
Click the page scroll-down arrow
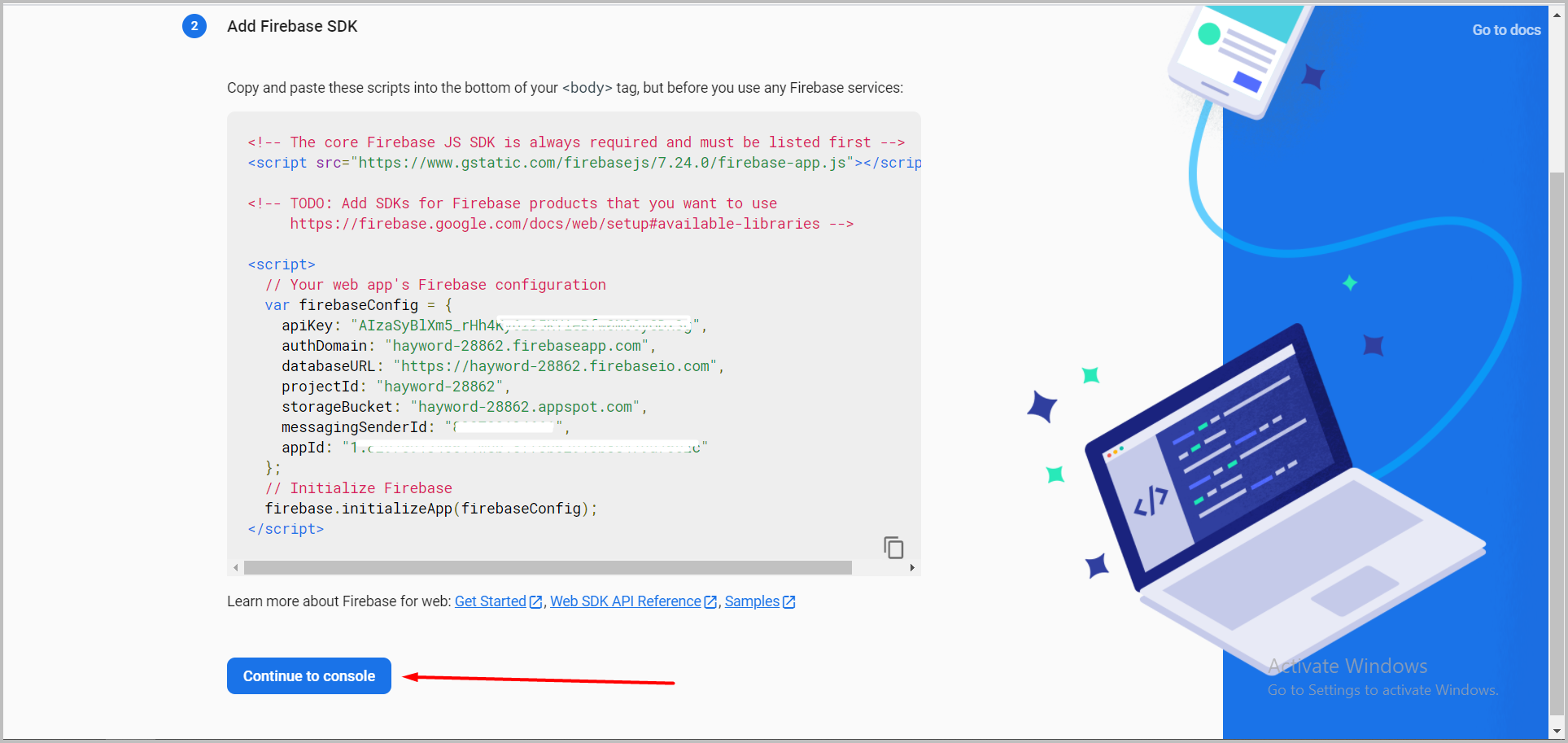click(1557, 732)
